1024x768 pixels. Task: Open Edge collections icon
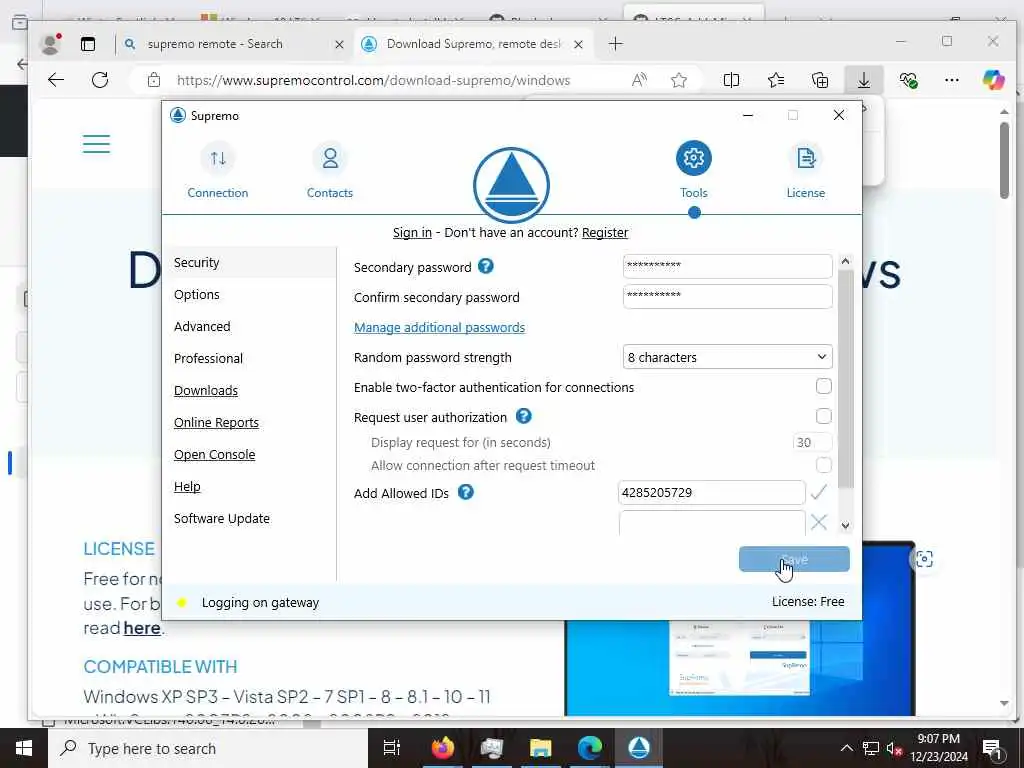tap(820, 80)
